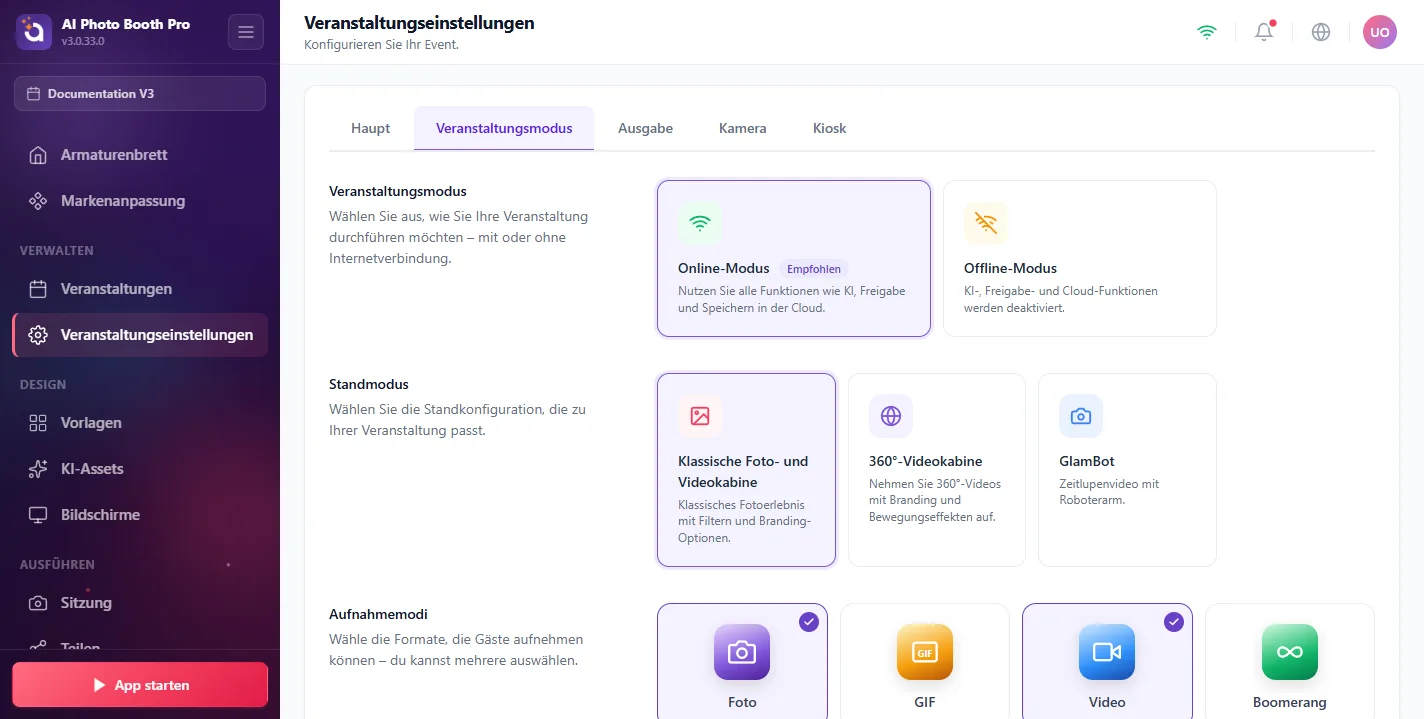Click the Markenanpassung icon
Image resolution: width=1424 pixels, height=719 pixels.
(38, 201)
